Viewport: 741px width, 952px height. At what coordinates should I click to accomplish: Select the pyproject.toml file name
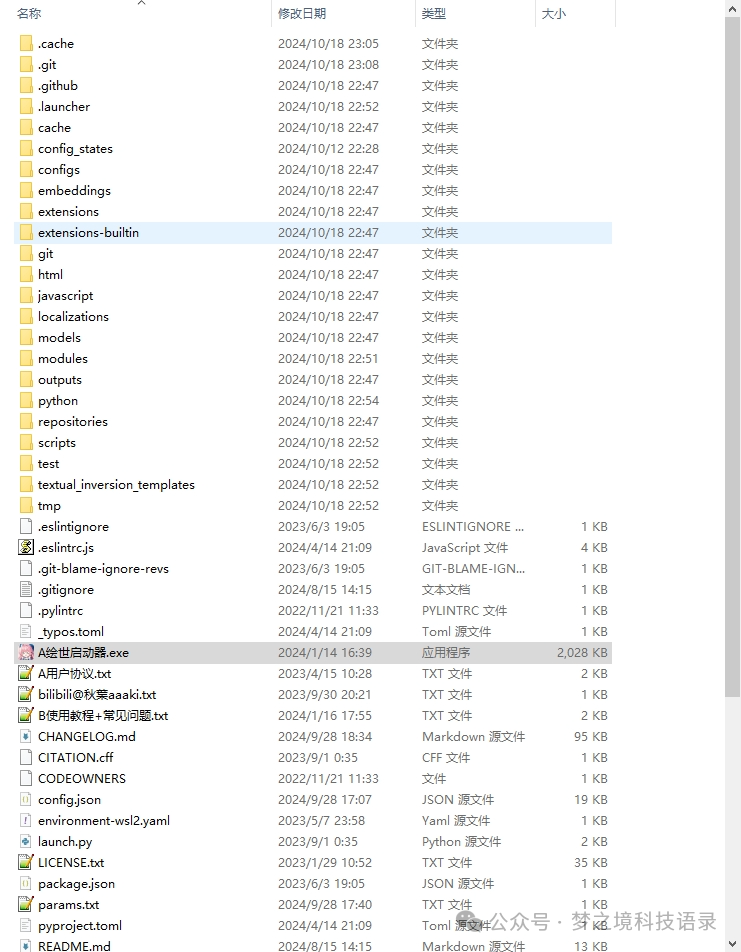pyautogui.click(x=80, y=926)
